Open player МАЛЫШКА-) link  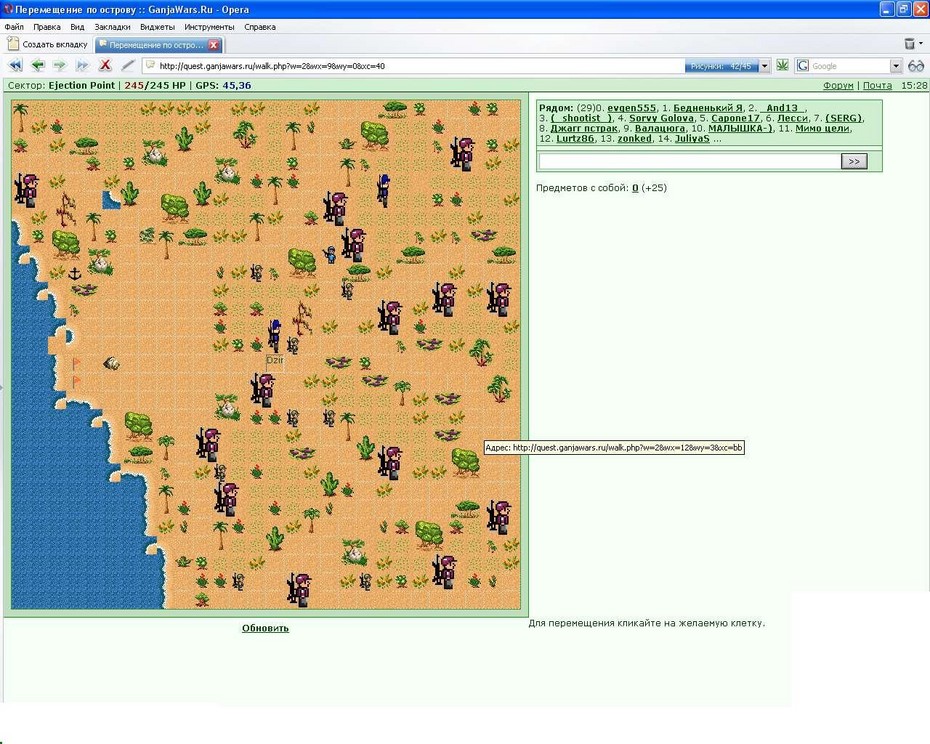pyautogui.click(x=740, y=128)
